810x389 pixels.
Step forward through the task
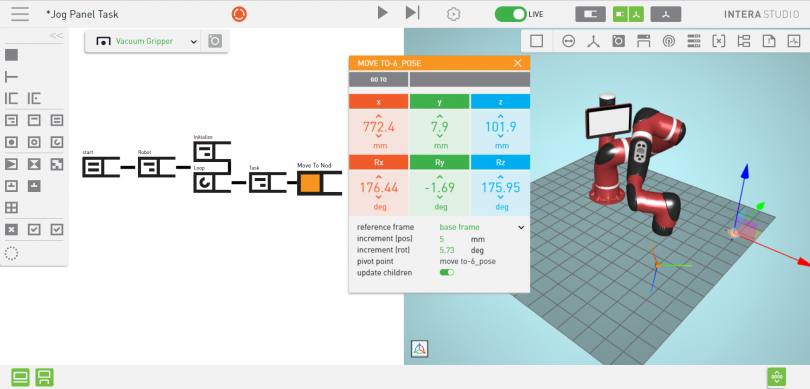tap(412, 13)
